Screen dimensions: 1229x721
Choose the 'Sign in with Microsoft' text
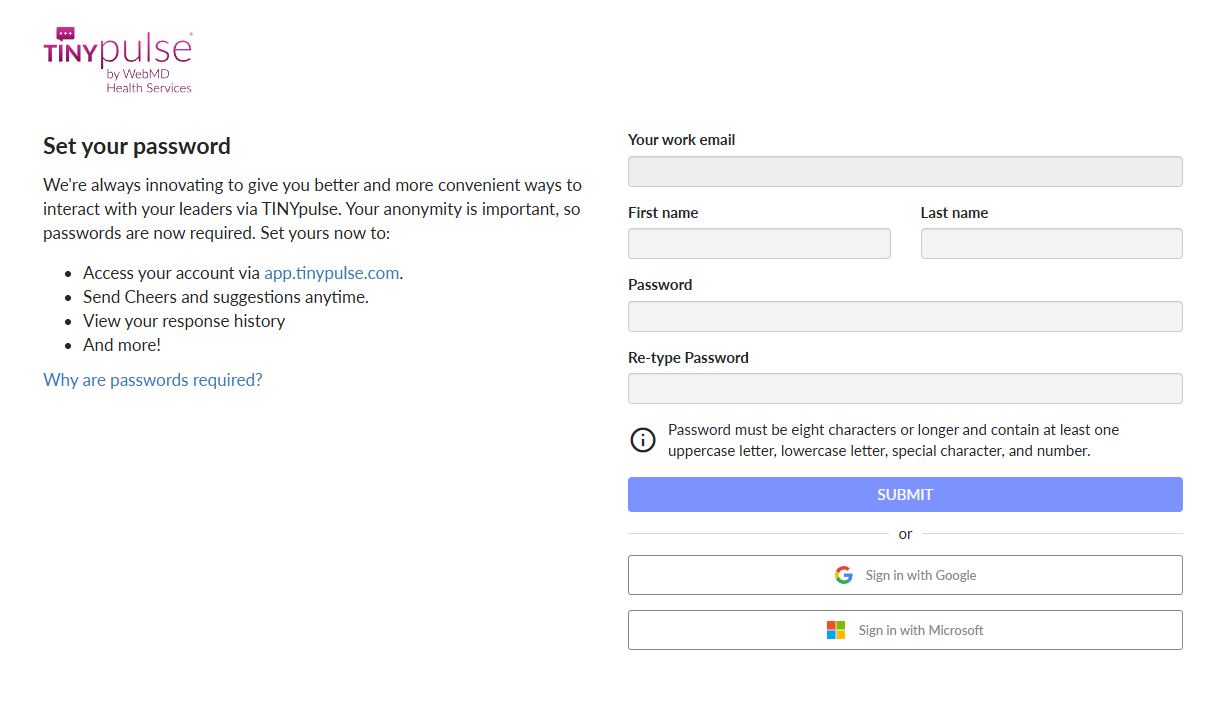tap(920, 630)
